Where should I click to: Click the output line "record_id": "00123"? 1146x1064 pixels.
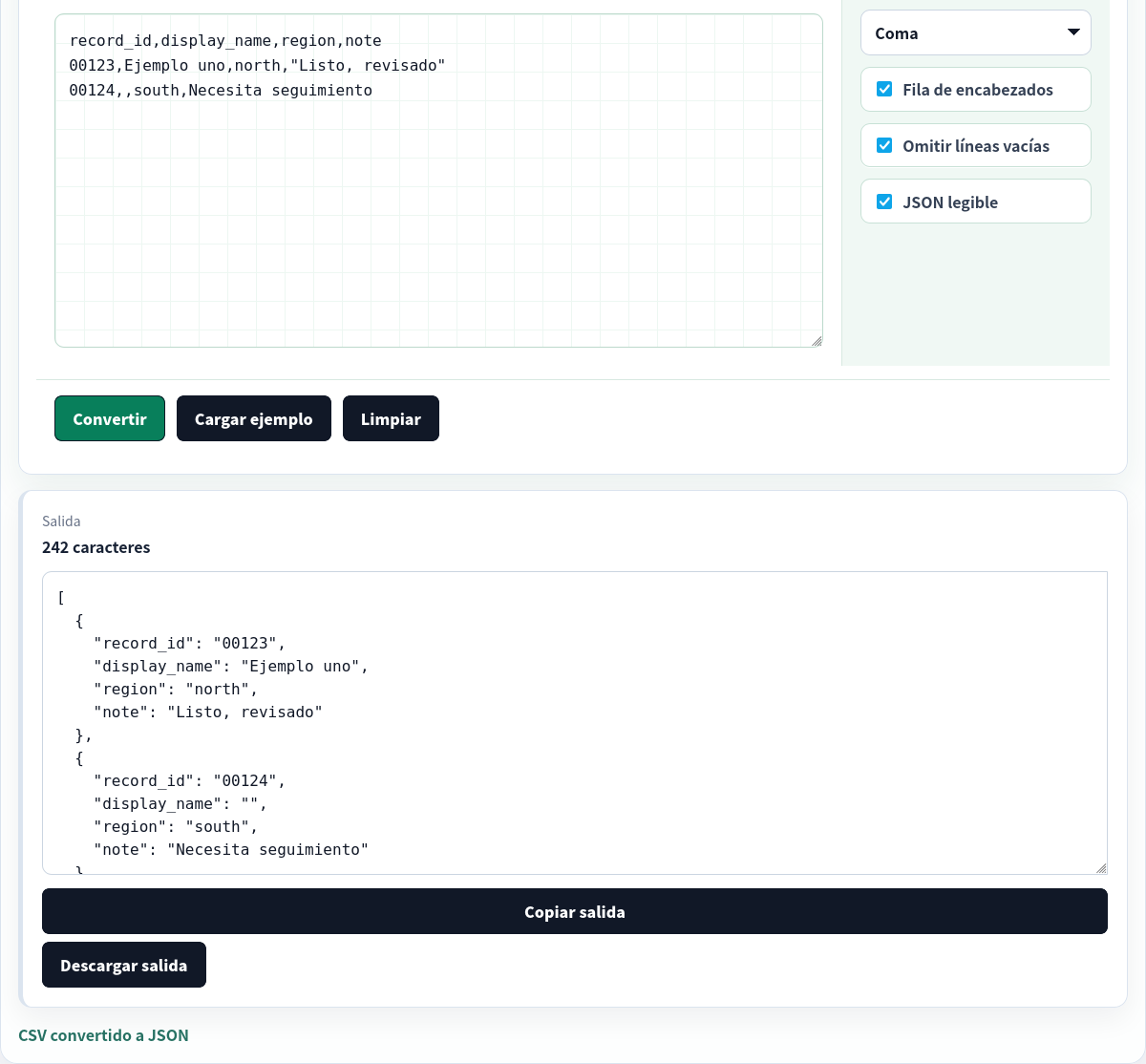click(x=189, y=644)
